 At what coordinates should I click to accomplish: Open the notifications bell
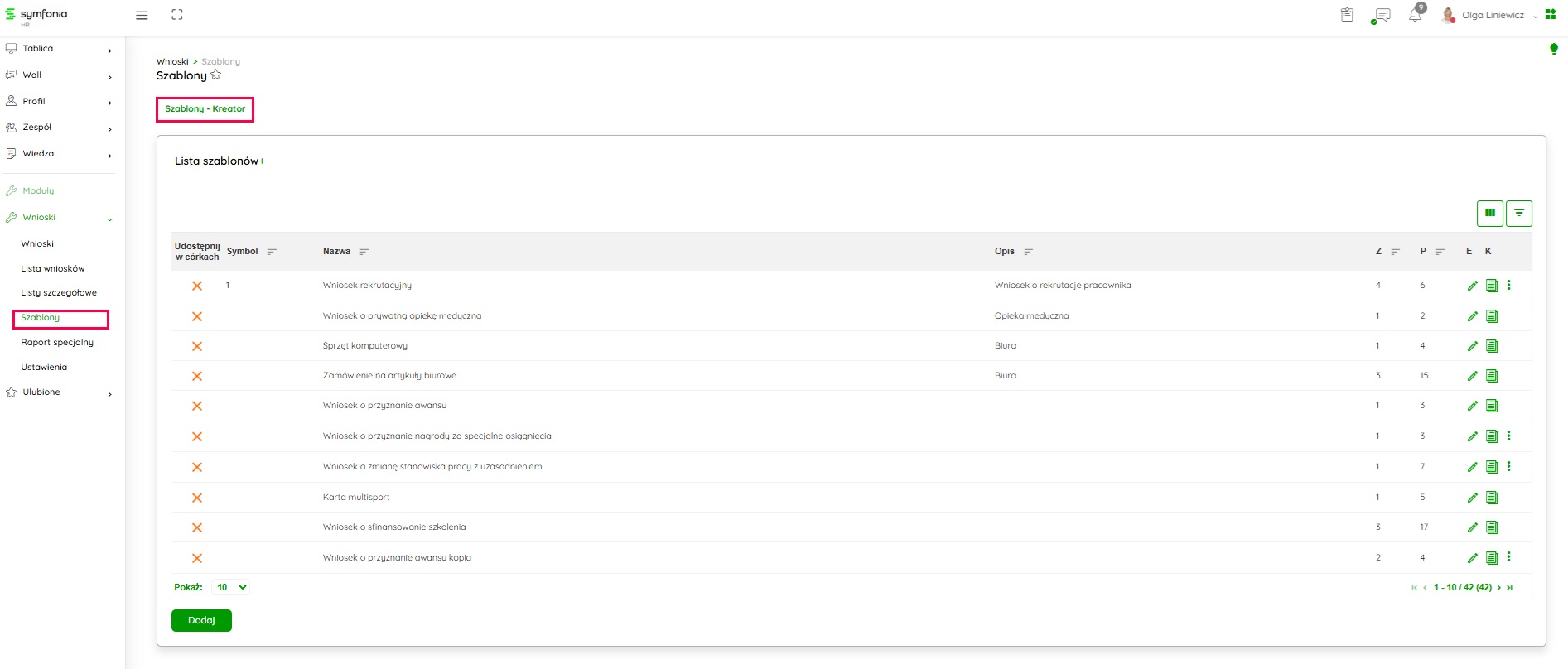(x=1415, y=15)
